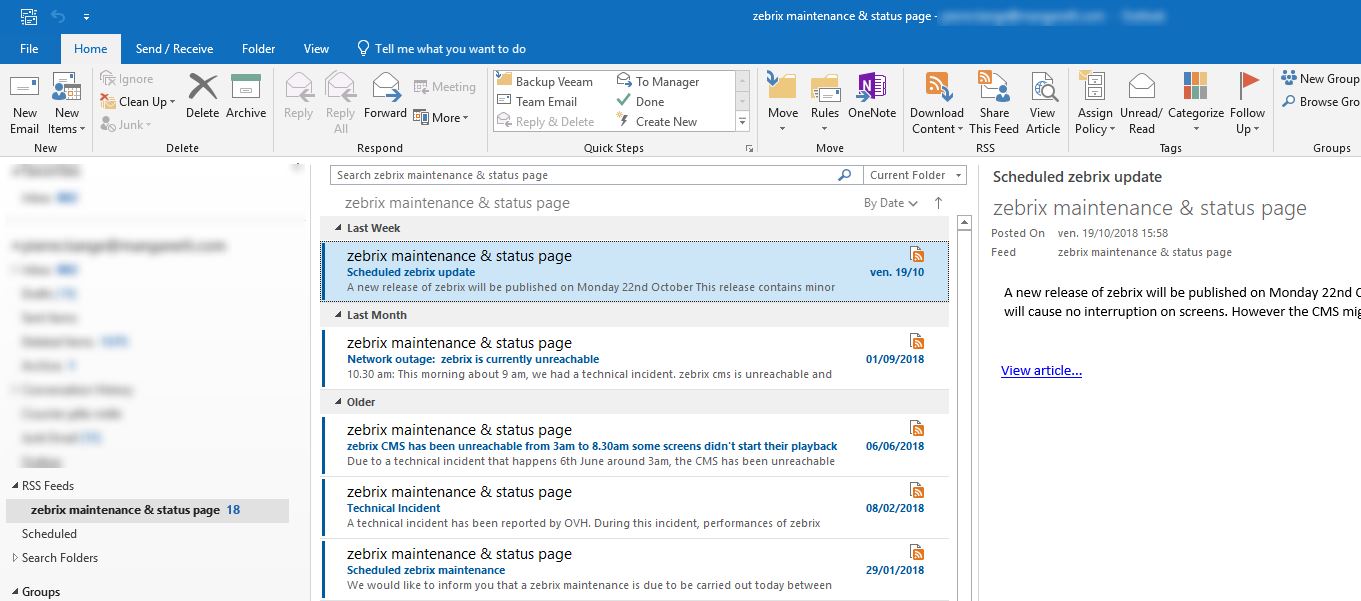Open the Rules menu

pyautogui.click(x=825, y=102)
